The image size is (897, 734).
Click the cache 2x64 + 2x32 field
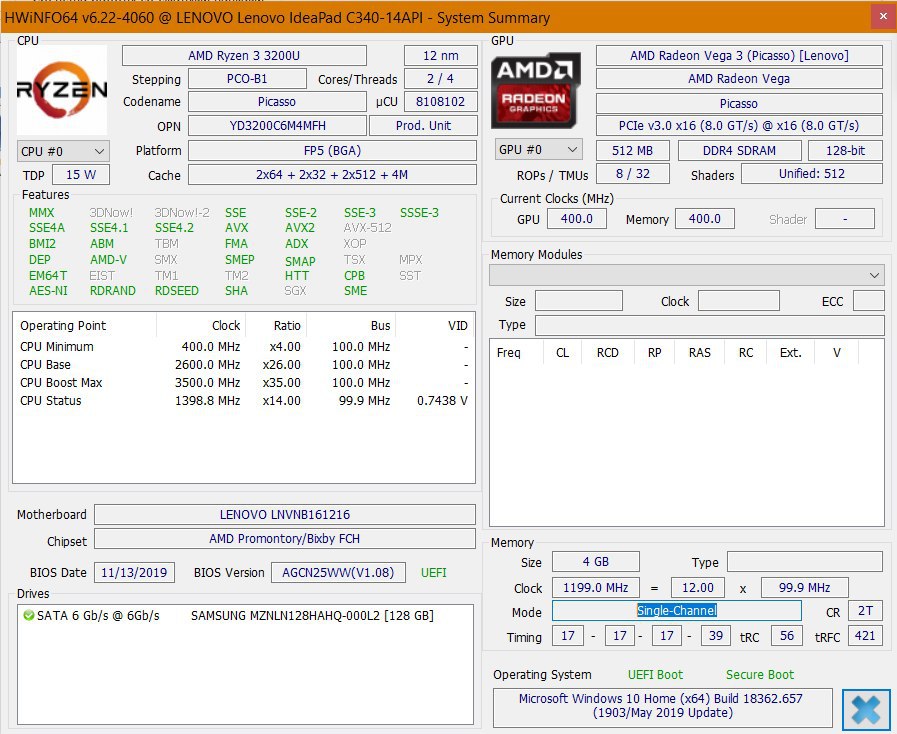click(x=332, y=174)
